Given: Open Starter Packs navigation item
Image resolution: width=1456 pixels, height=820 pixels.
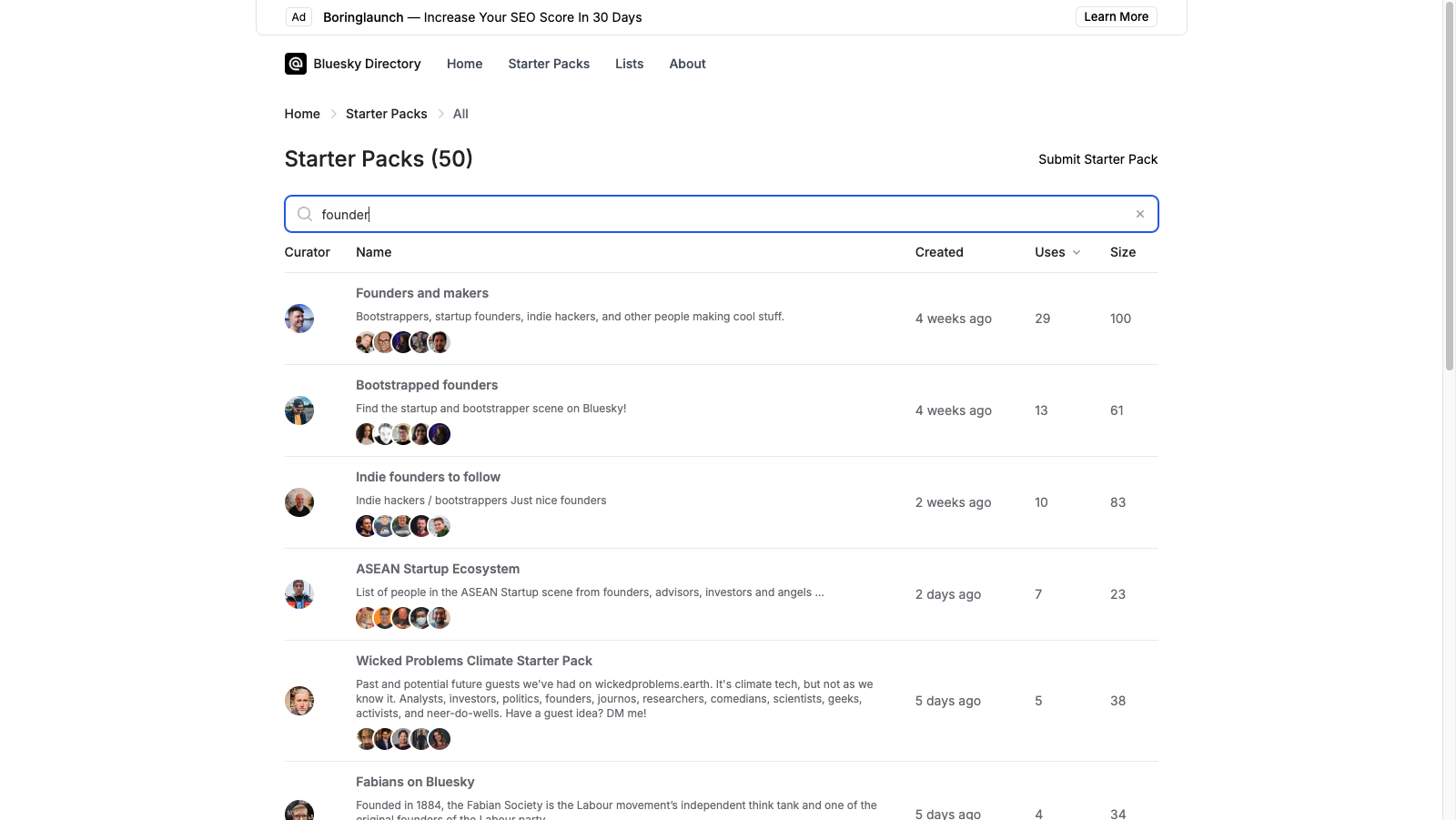Looking at the screenshot, I should pyautogui.click(x=549, y=64).
